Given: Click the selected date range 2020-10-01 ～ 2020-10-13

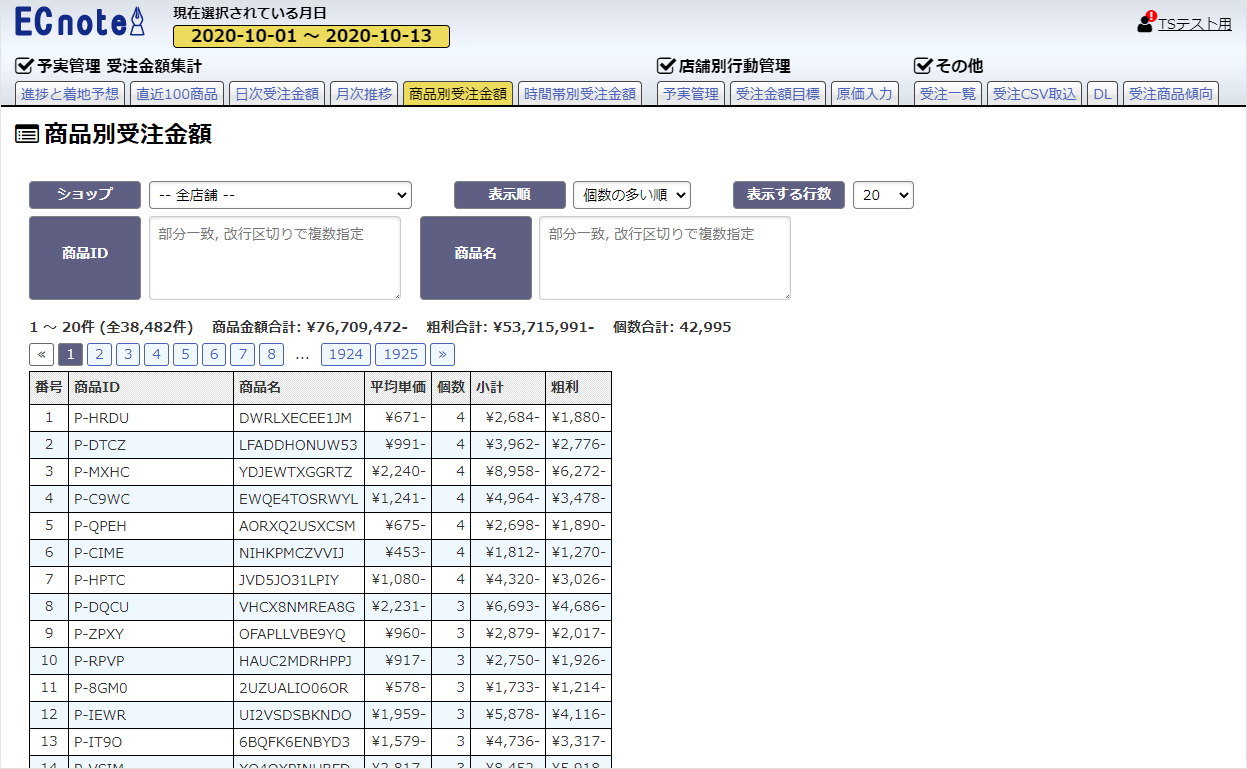Looking at the screenshot, I should click(x=311, y=36).
